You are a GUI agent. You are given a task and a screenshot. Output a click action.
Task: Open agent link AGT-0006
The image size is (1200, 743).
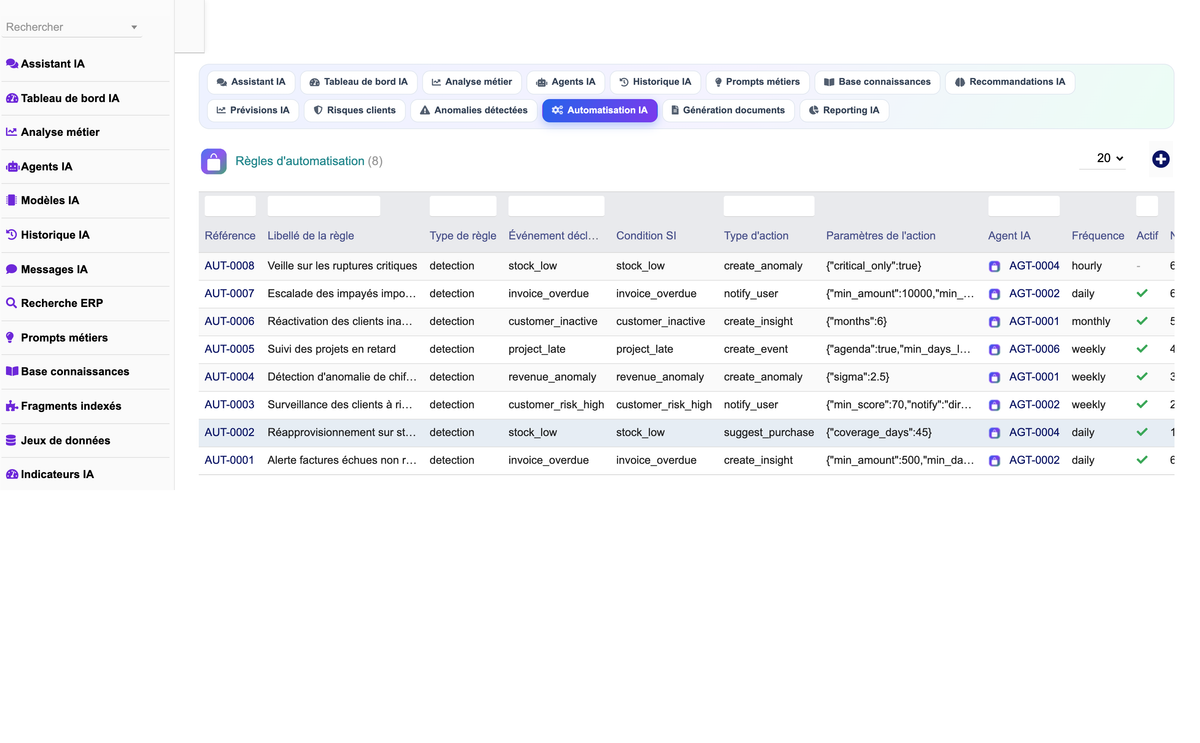pos(1034,349)
